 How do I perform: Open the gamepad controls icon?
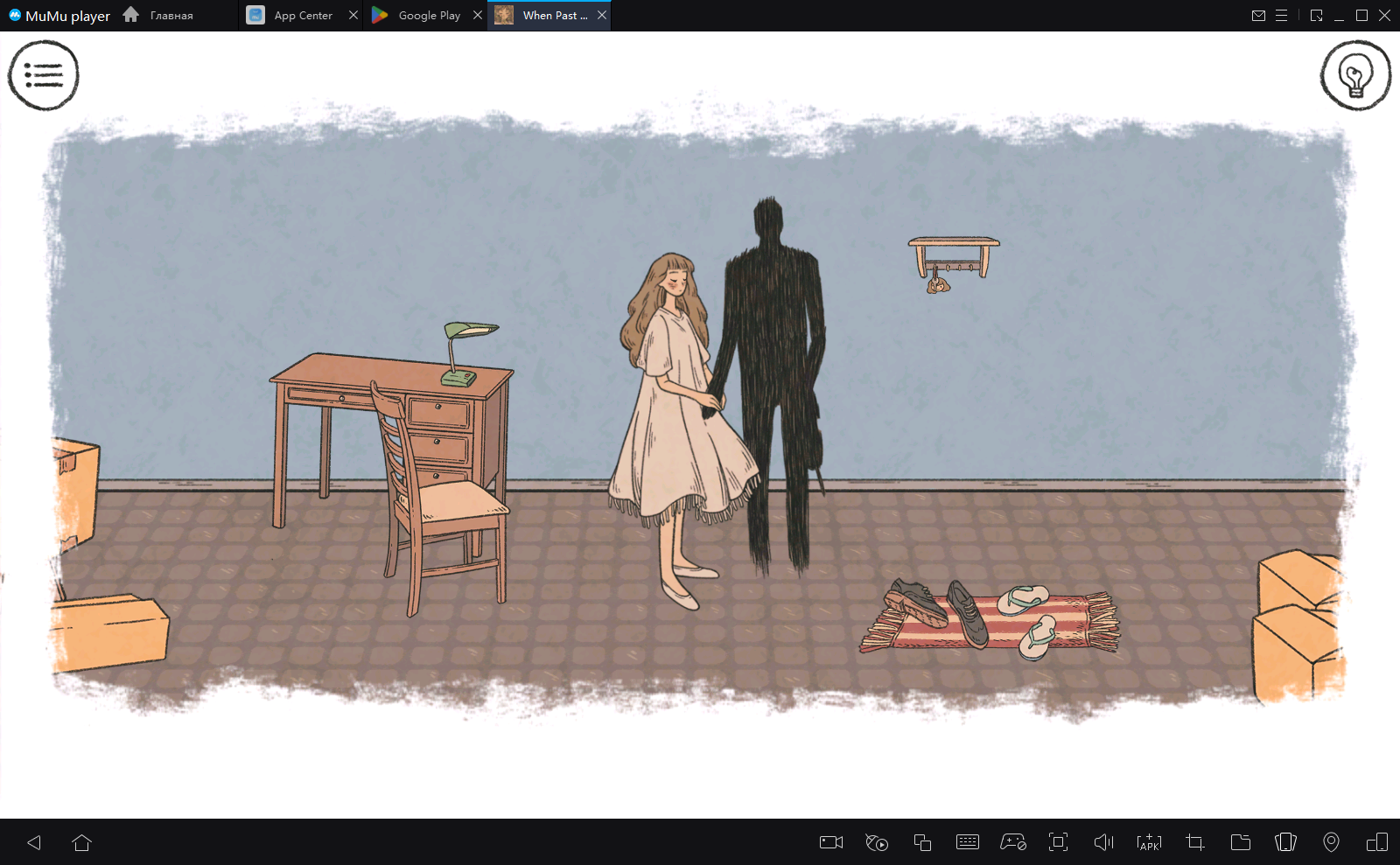1012,842
